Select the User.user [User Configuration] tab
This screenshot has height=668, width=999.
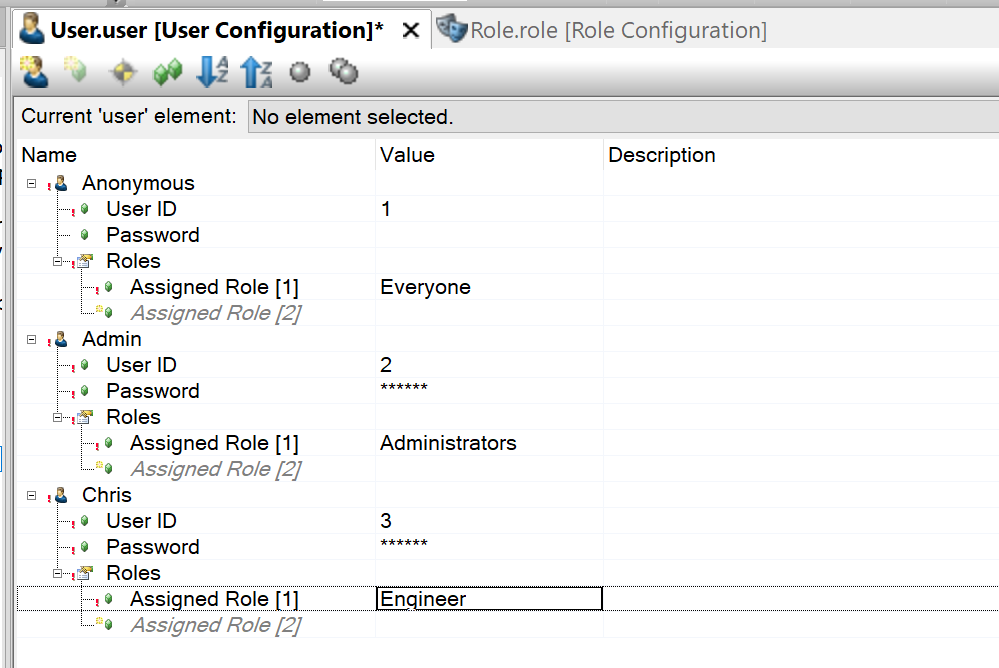(217, 30)
